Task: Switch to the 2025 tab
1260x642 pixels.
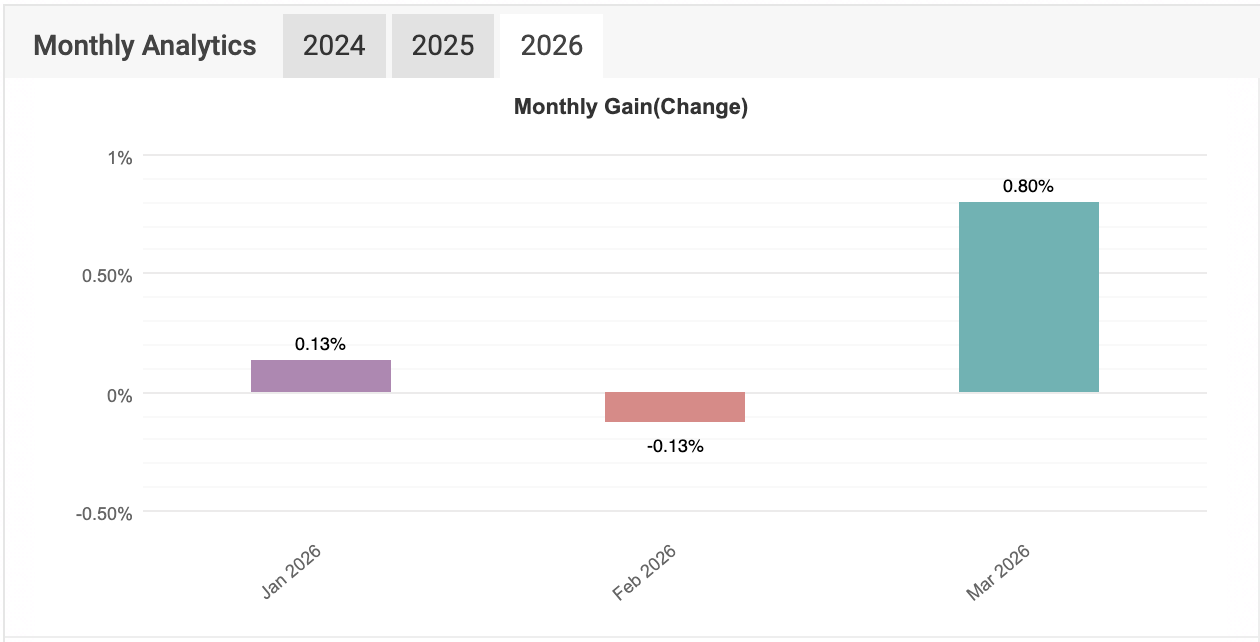Action: pos(443,46)
